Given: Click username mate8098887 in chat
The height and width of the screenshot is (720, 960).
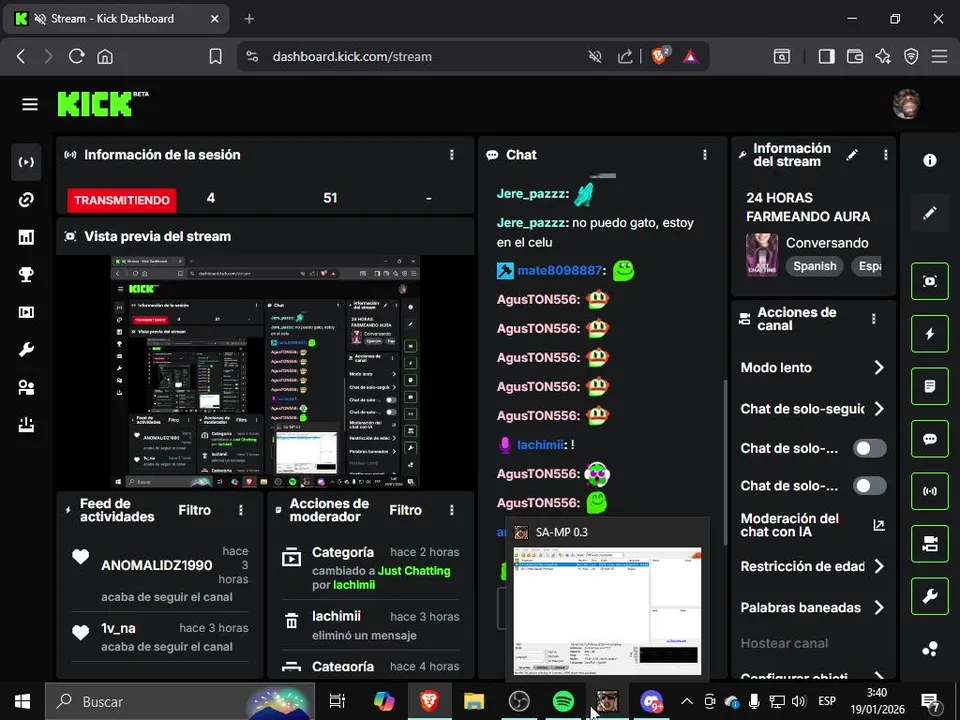Looking at the screenshot, I should point(559,270).
